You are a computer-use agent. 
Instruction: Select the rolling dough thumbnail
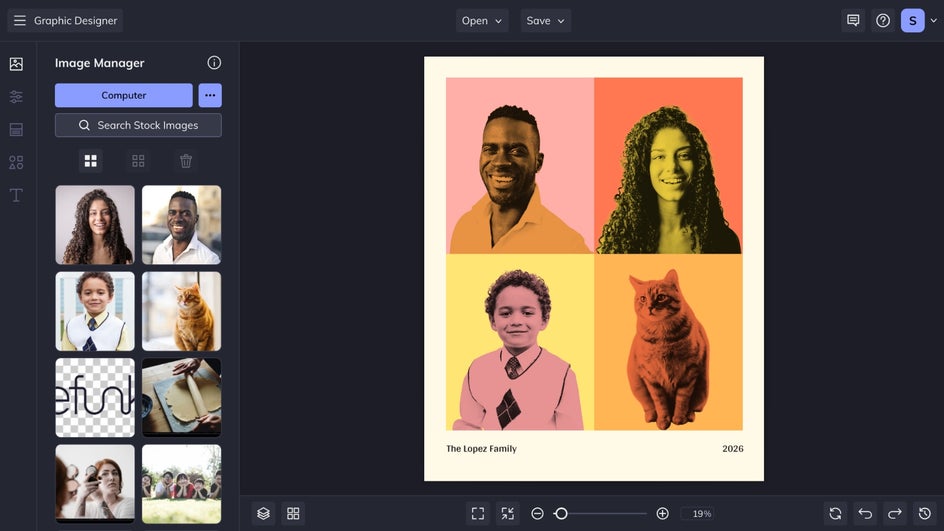pos(181,397)
